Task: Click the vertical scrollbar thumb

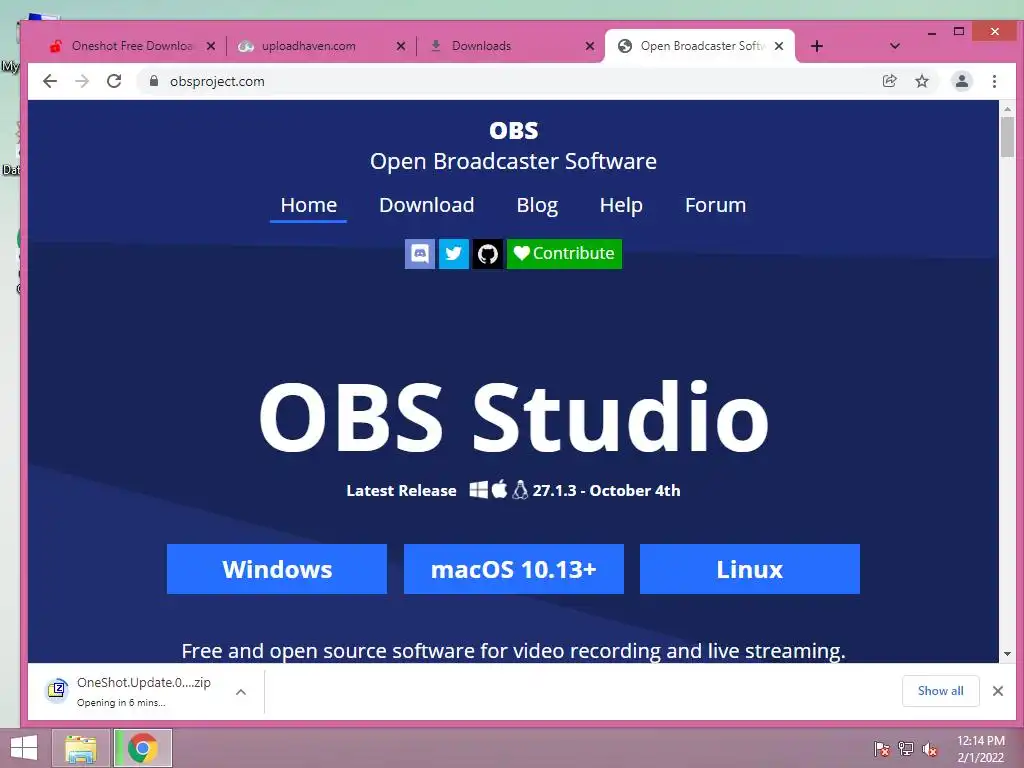Action: [1007, 137]
